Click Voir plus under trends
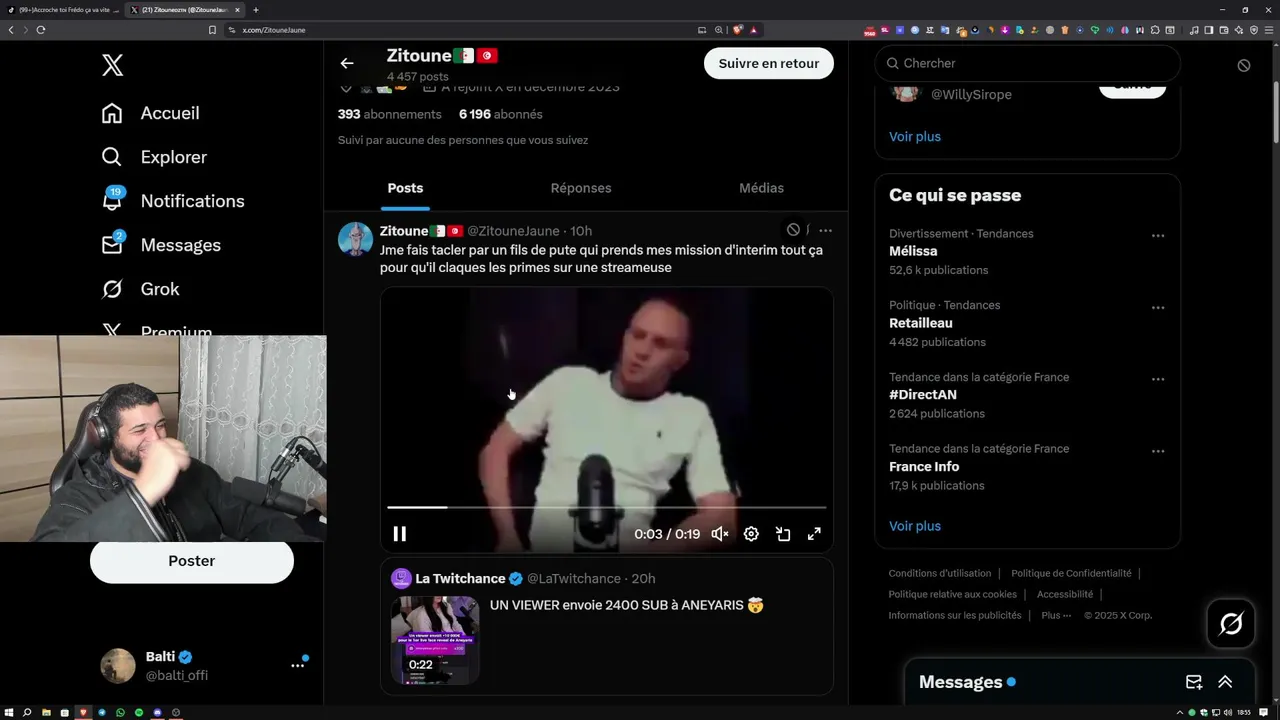The image size is (1280, 720). pos(915,526)
